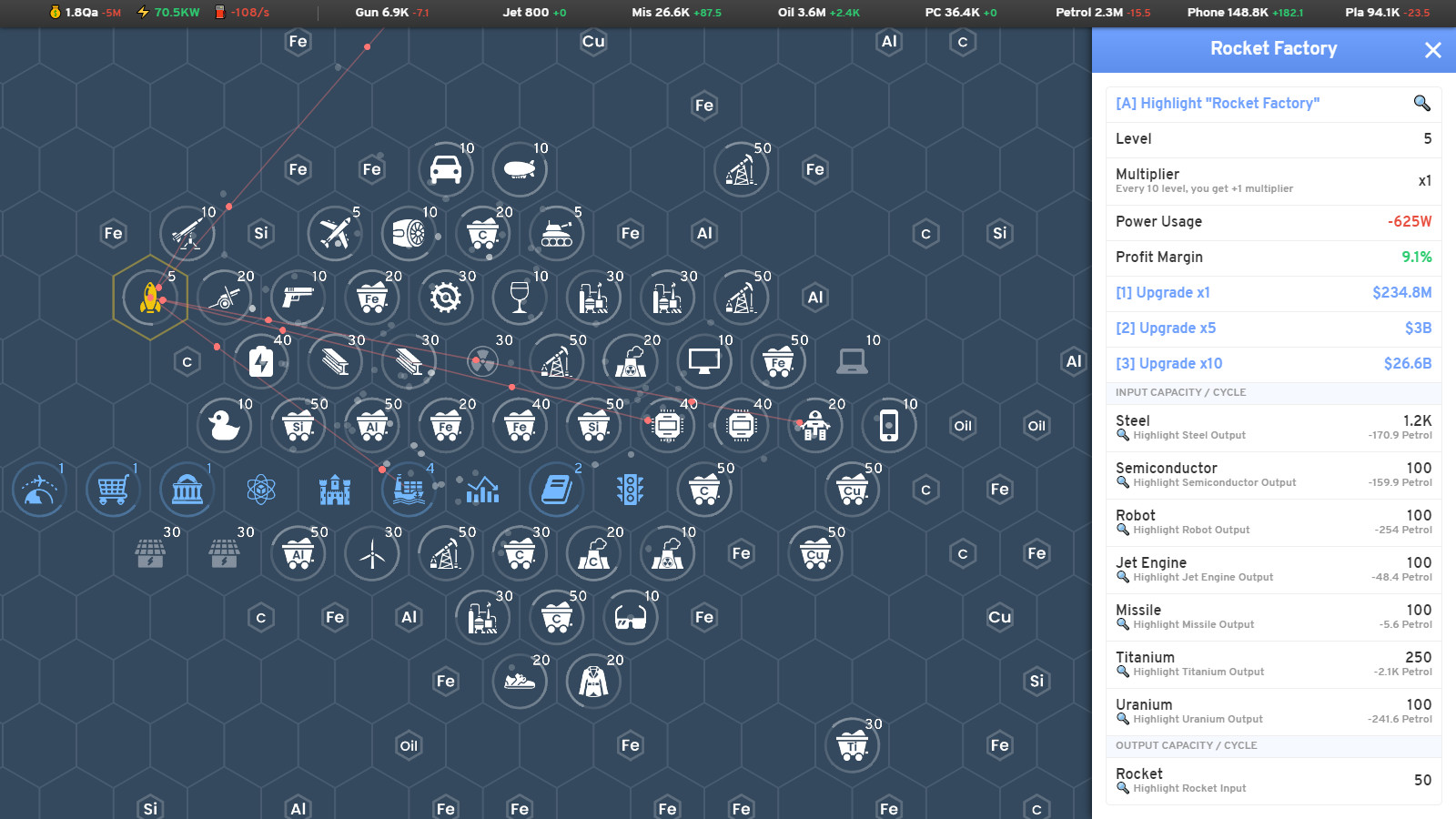
Task: Select the duck factory icon
Action: click(225, 425)
